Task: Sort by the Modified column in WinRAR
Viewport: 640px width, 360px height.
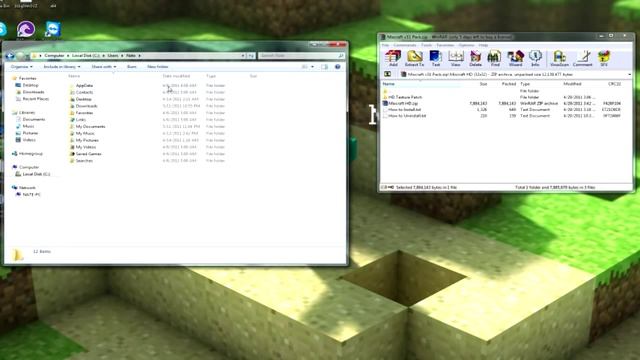Action: pos(572,84)
